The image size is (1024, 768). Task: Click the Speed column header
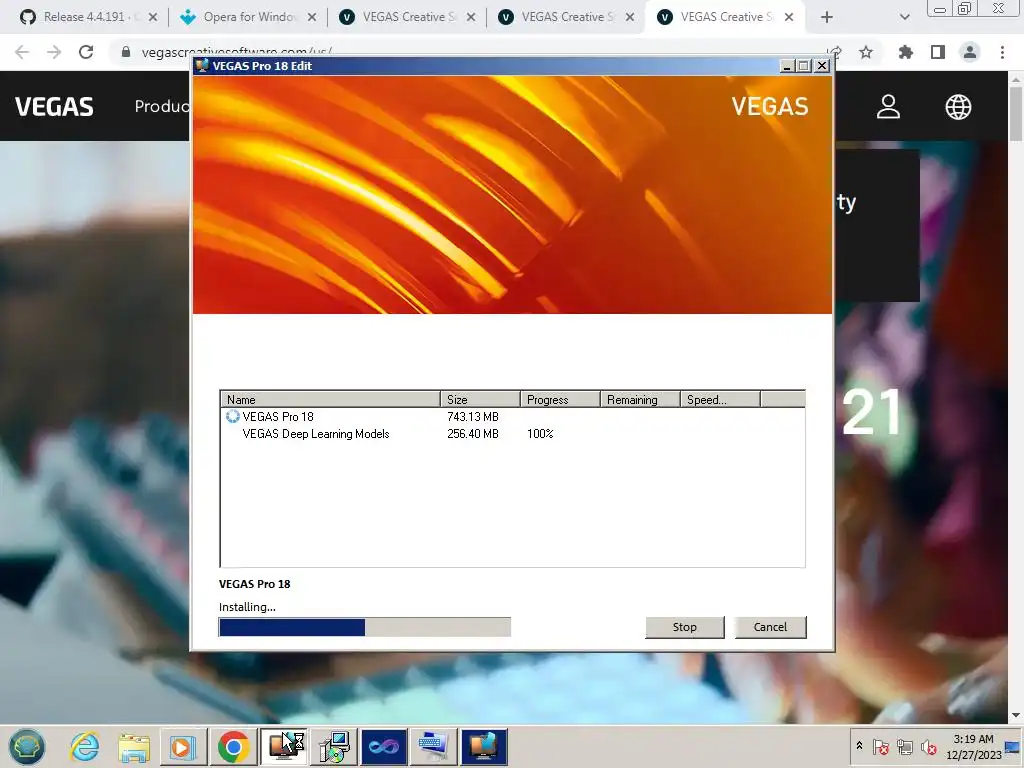point(720,399)
